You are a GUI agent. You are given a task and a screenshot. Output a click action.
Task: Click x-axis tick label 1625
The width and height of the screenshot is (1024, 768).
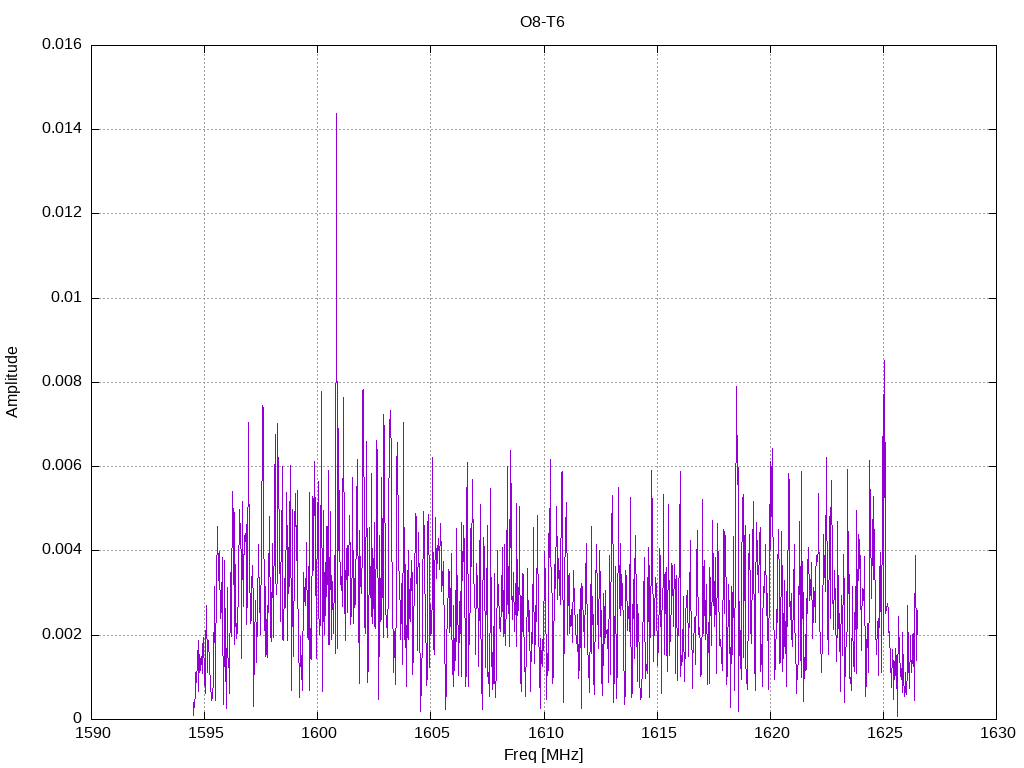click(x=884, y=733)
